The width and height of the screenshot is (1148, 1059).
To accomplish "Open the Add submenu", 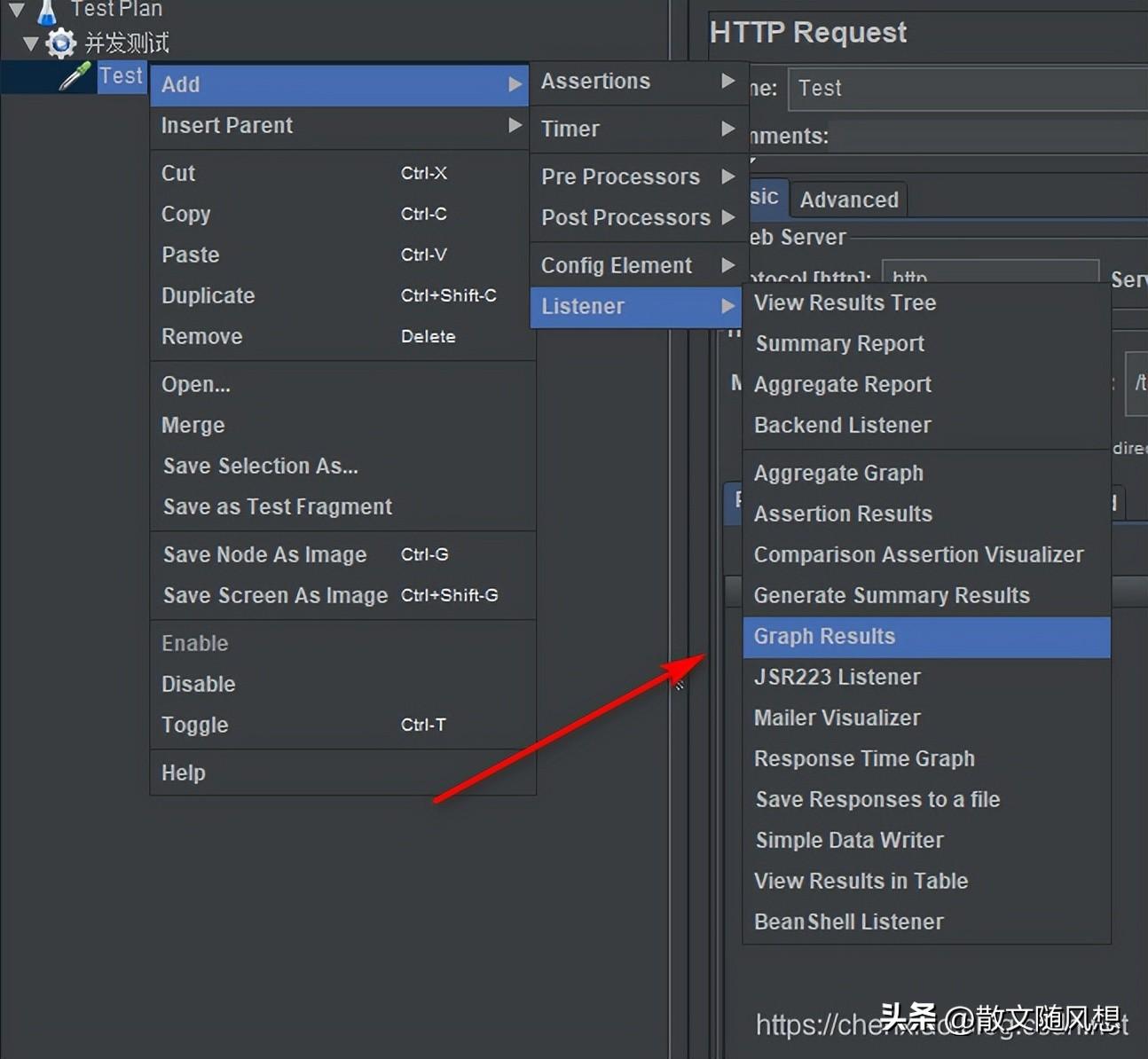I will point(340,85).
